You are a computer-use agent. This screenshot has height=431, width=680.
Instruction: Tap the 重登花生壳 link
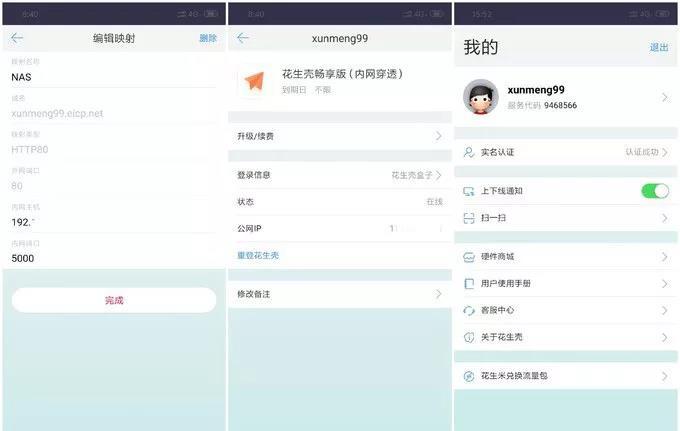(258, 255)
